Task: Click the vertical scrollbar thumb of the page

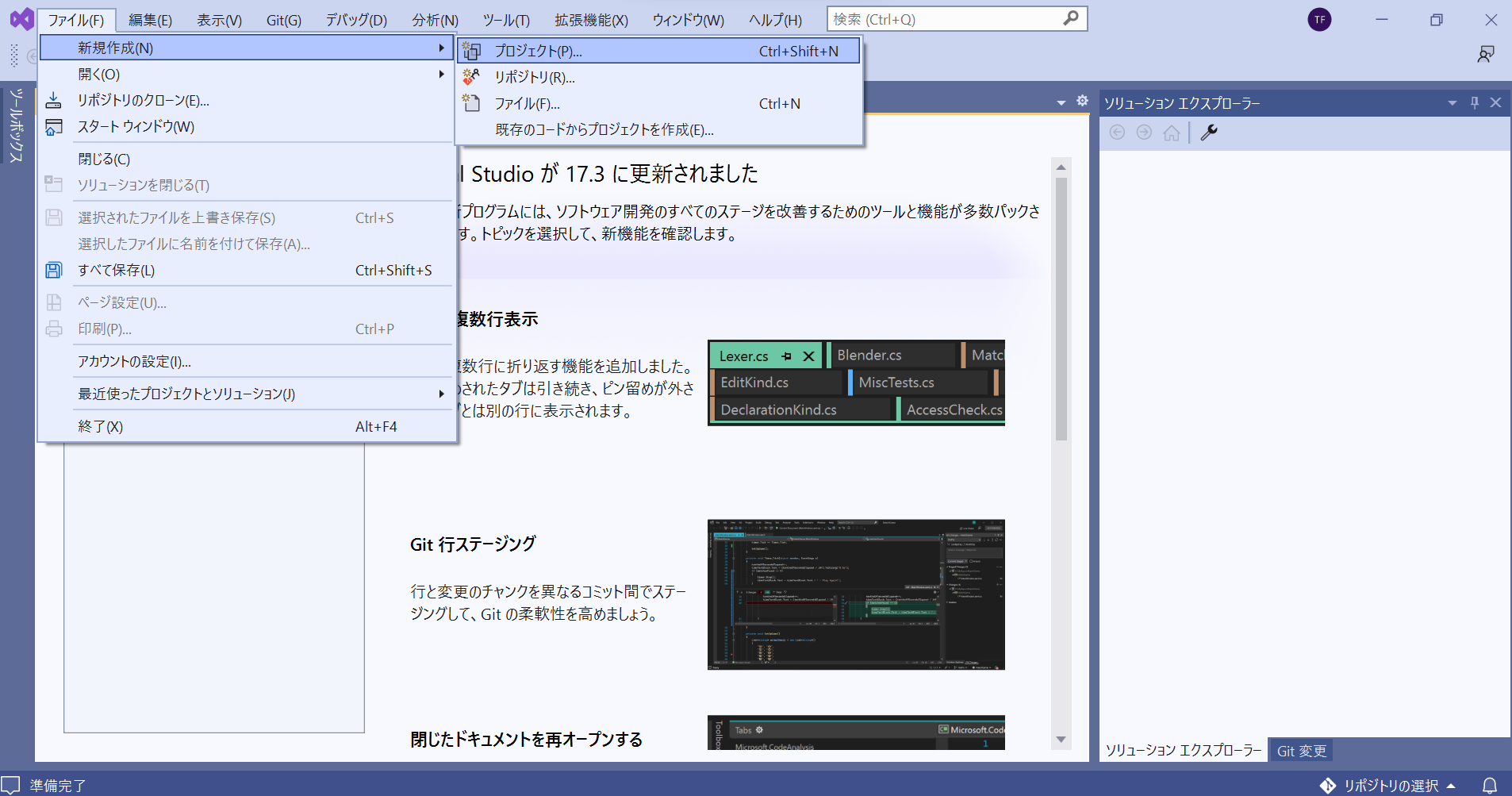Action: point(1061,309)
